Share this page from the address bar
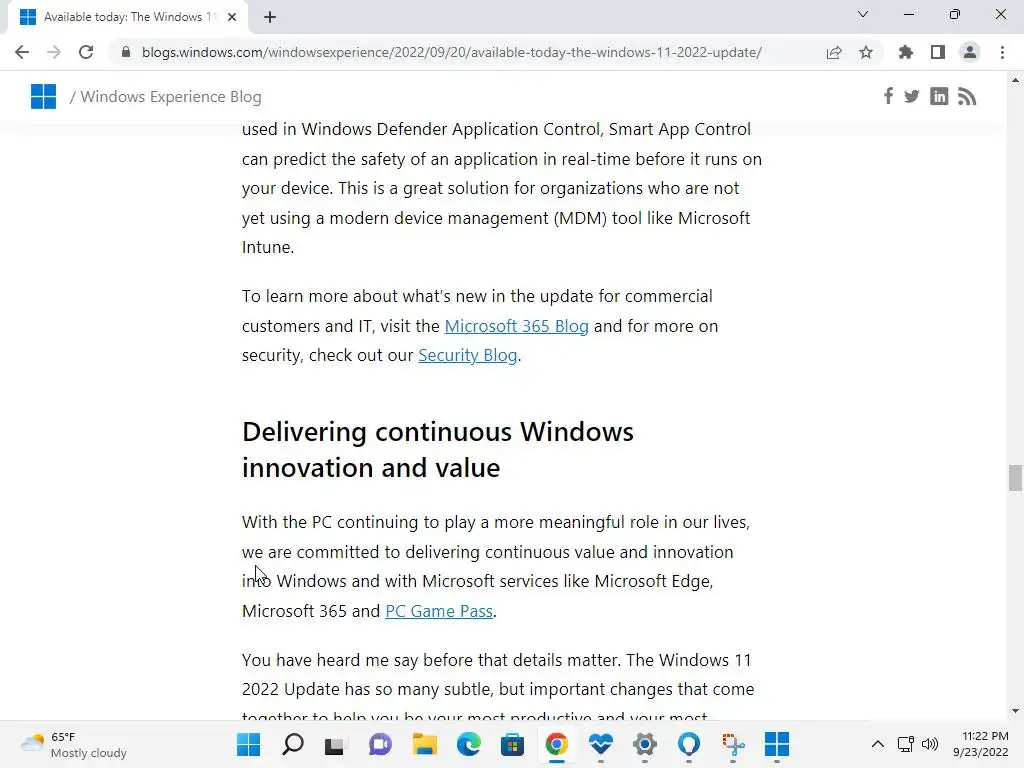This screenshot has width=1024, height=768. [834, 52]
